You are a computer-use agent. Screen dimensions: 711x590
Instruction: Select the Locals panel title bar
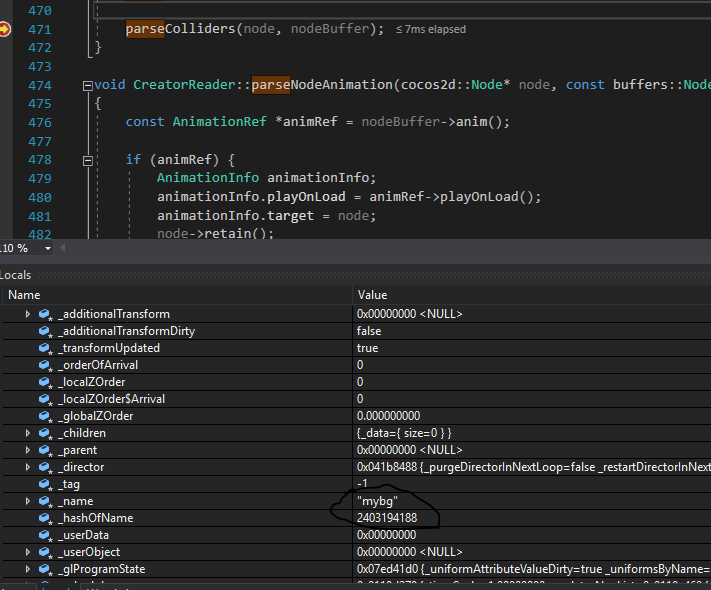(x=16, y=275)
